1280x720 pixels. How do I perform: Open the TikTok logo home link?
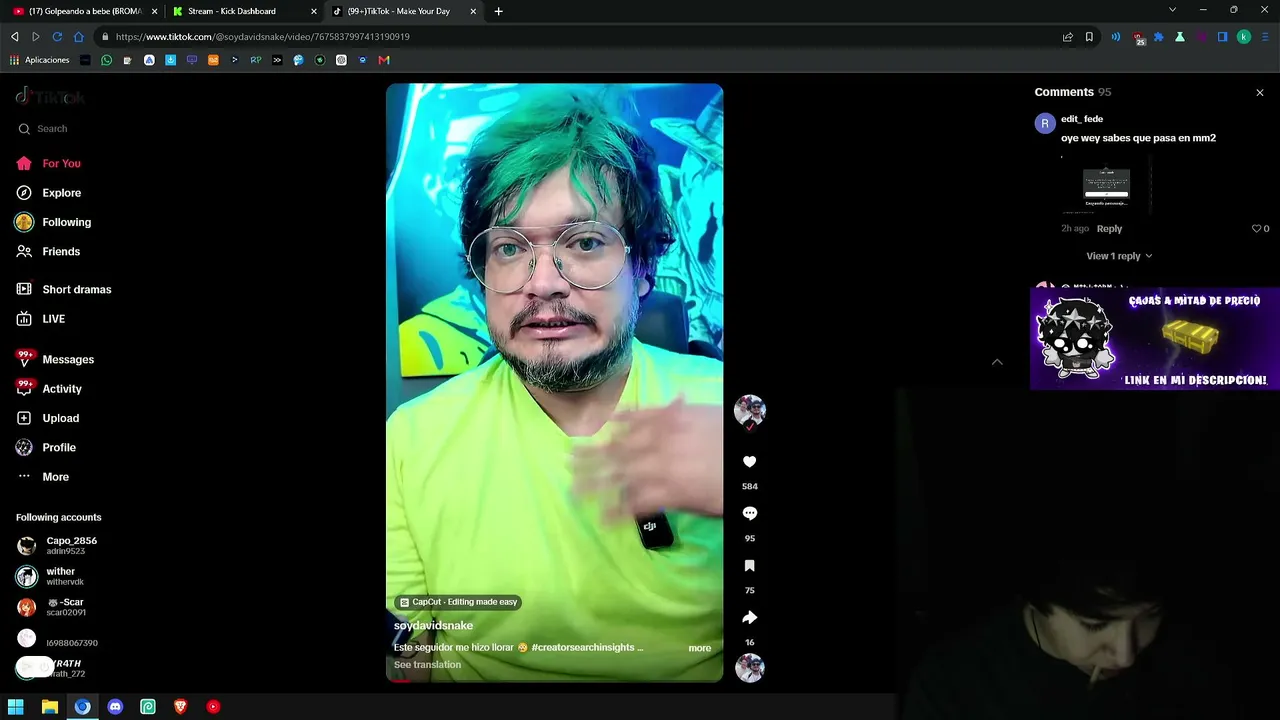click(x=50, y=97)
